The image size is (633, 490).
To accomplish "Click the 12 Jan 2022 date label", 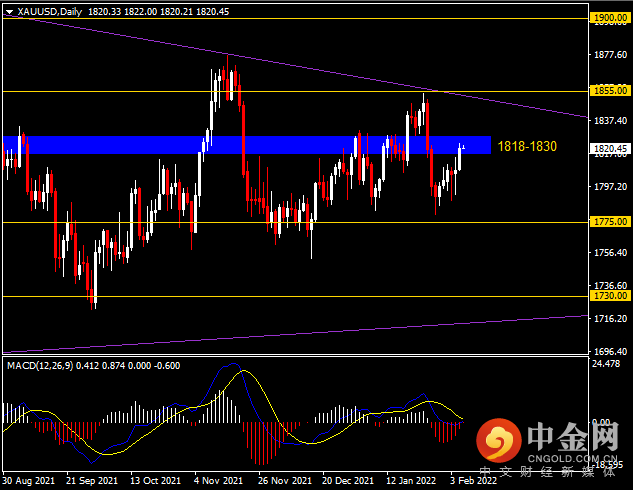I will [411, 481].
